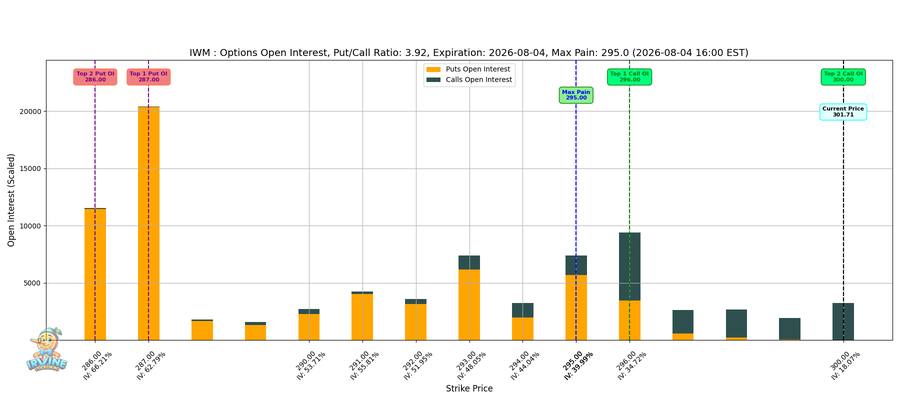Select the 'Puts Open Interest' legend label

(478, 69)
